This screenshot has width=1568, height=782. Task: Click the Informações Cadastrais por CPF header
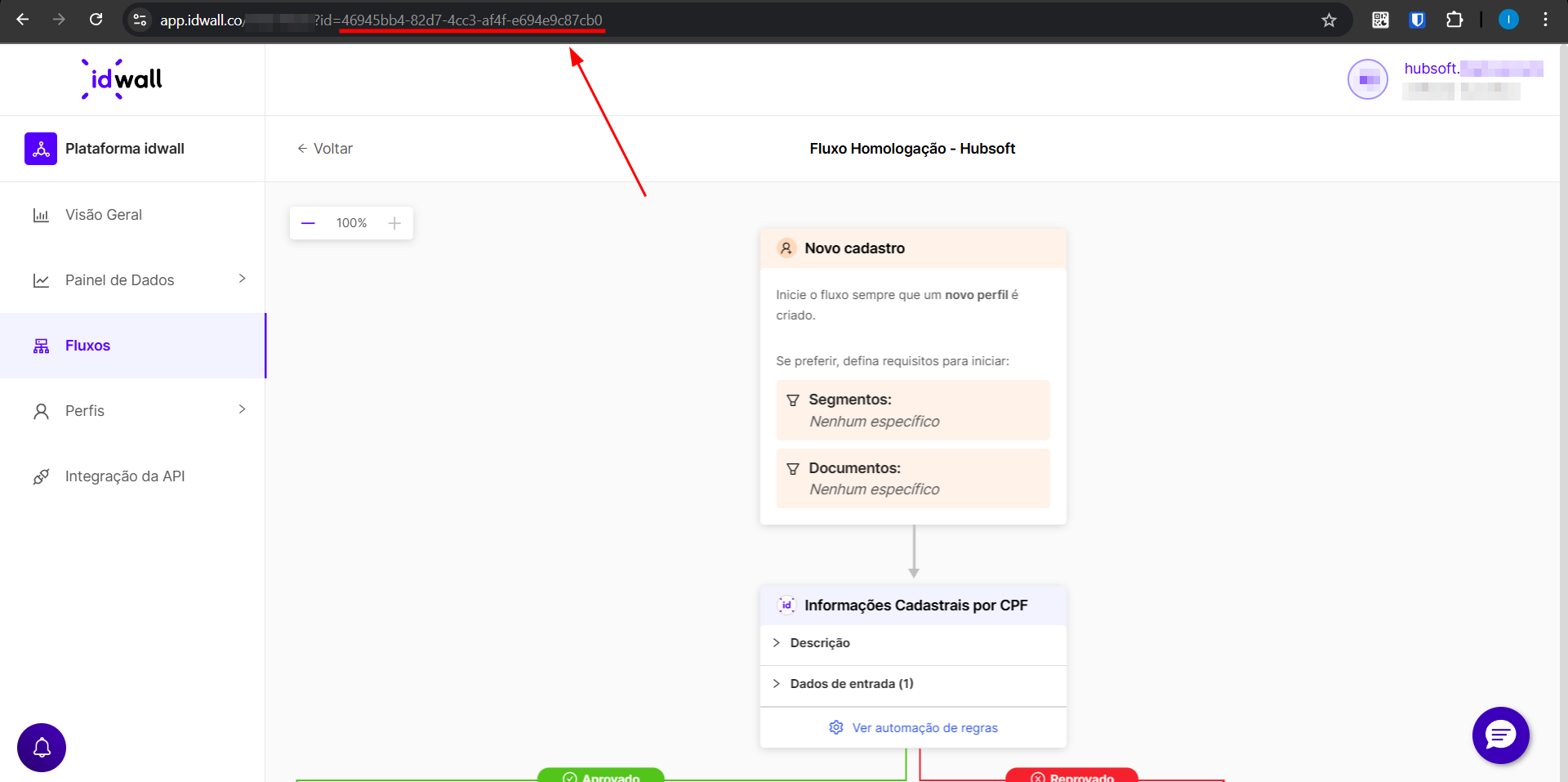[x=913, y=605]
